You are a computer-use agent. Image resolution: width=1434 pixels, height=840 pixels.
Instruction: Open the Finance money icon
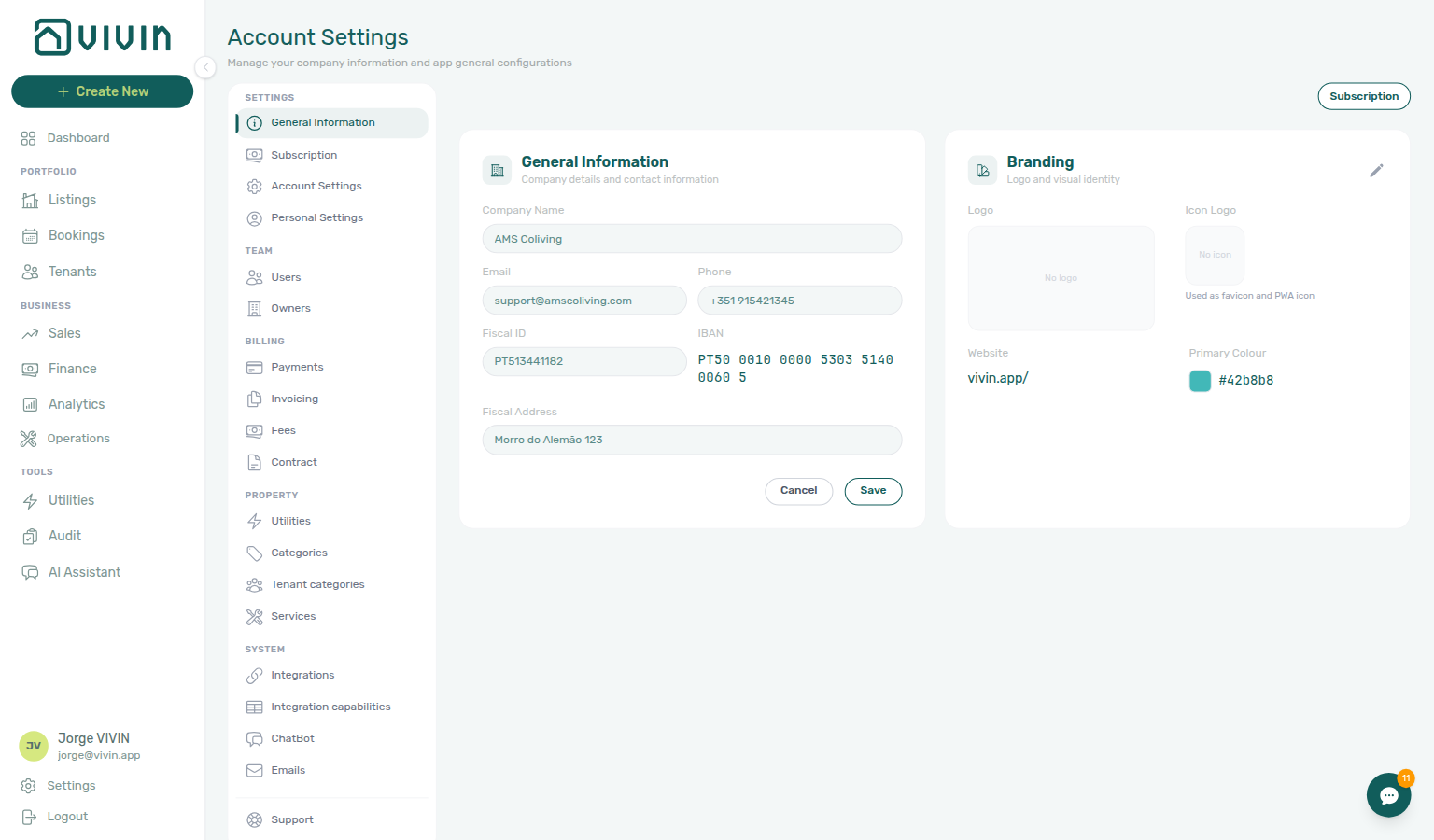(30, 370)
